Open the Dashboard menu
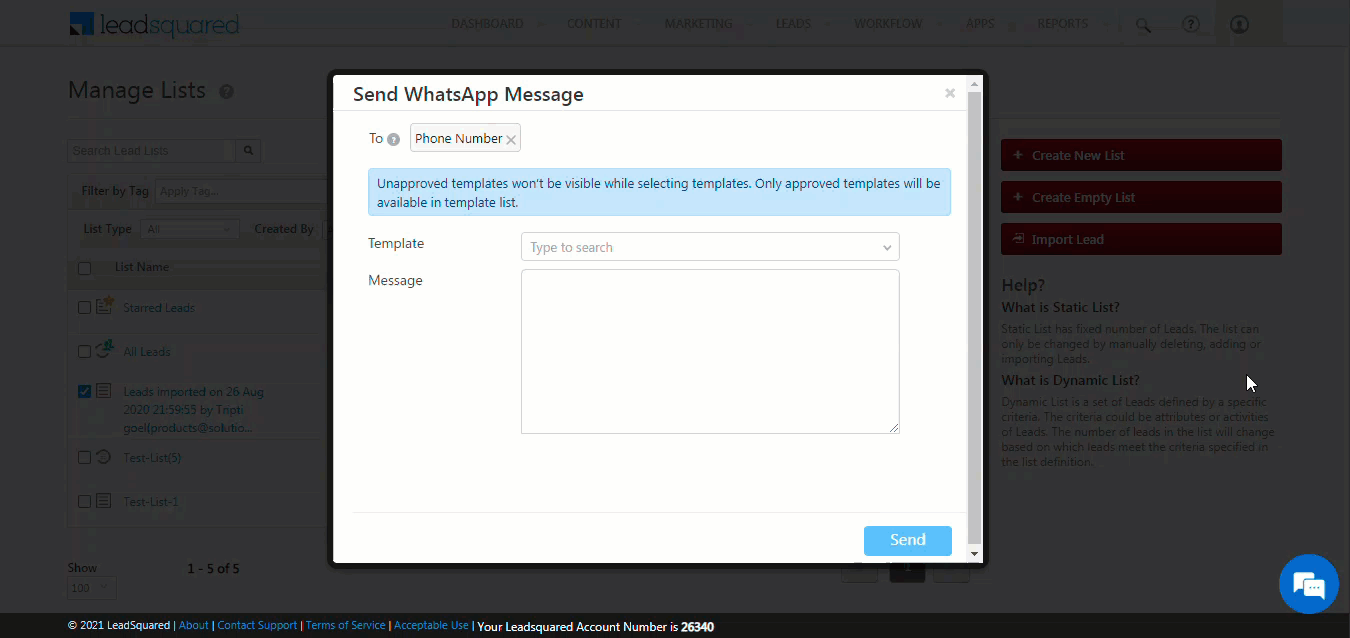Viewport: 1350px width, 638px height. pos(487,24)
